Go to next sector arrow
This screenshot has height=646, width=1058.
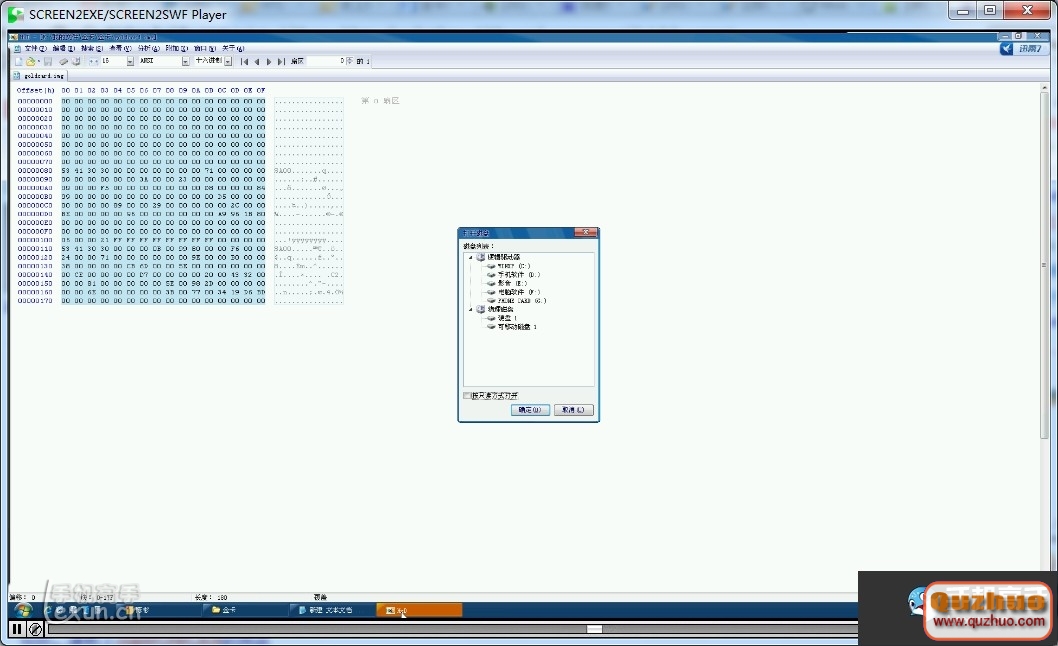point(268,61)
